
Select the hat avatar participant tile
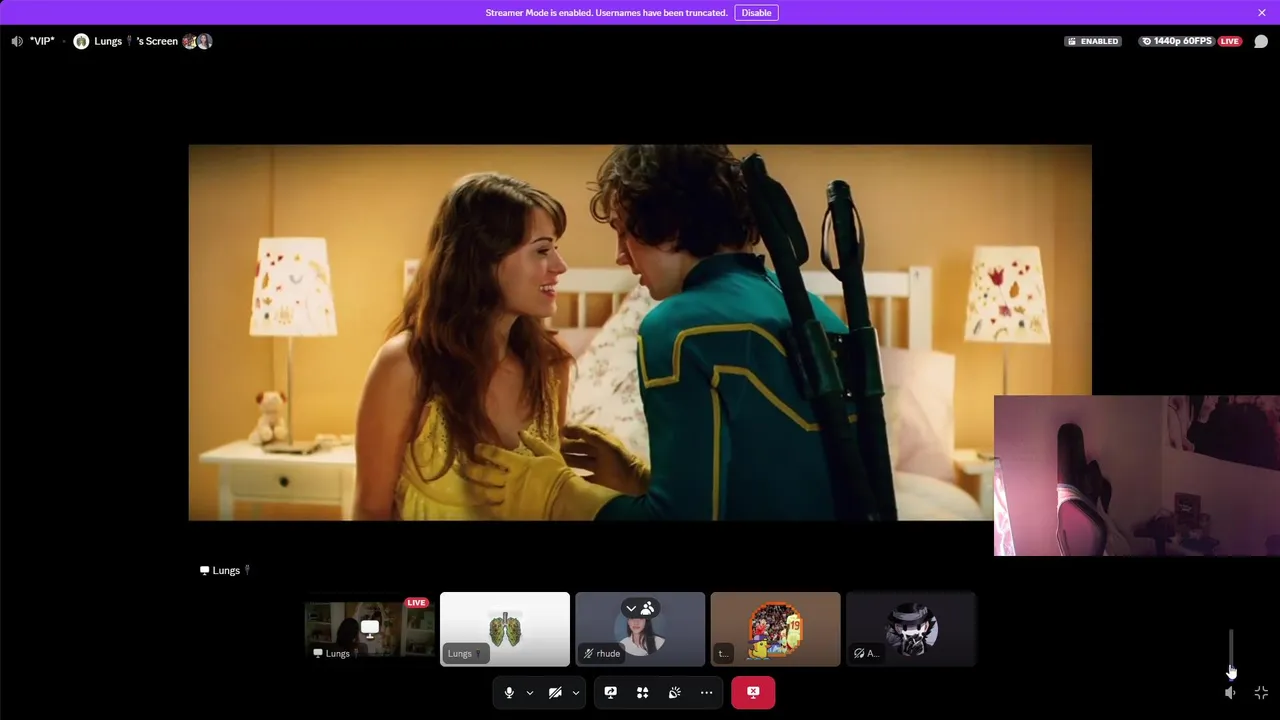[910, 629]
